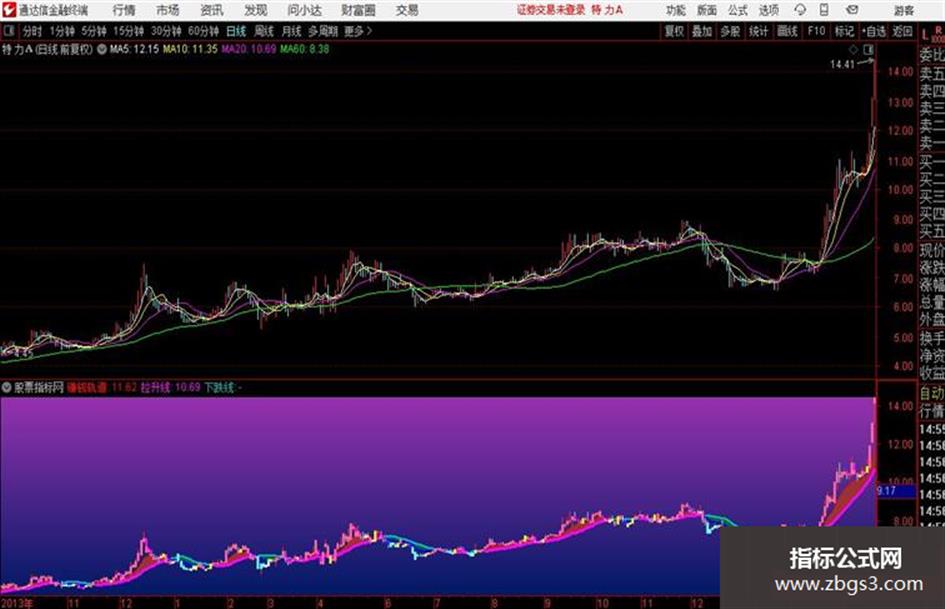This screenshot has width=945, height=609.
Task: Click the 返回 toolbar button
Action: (902, 31)
